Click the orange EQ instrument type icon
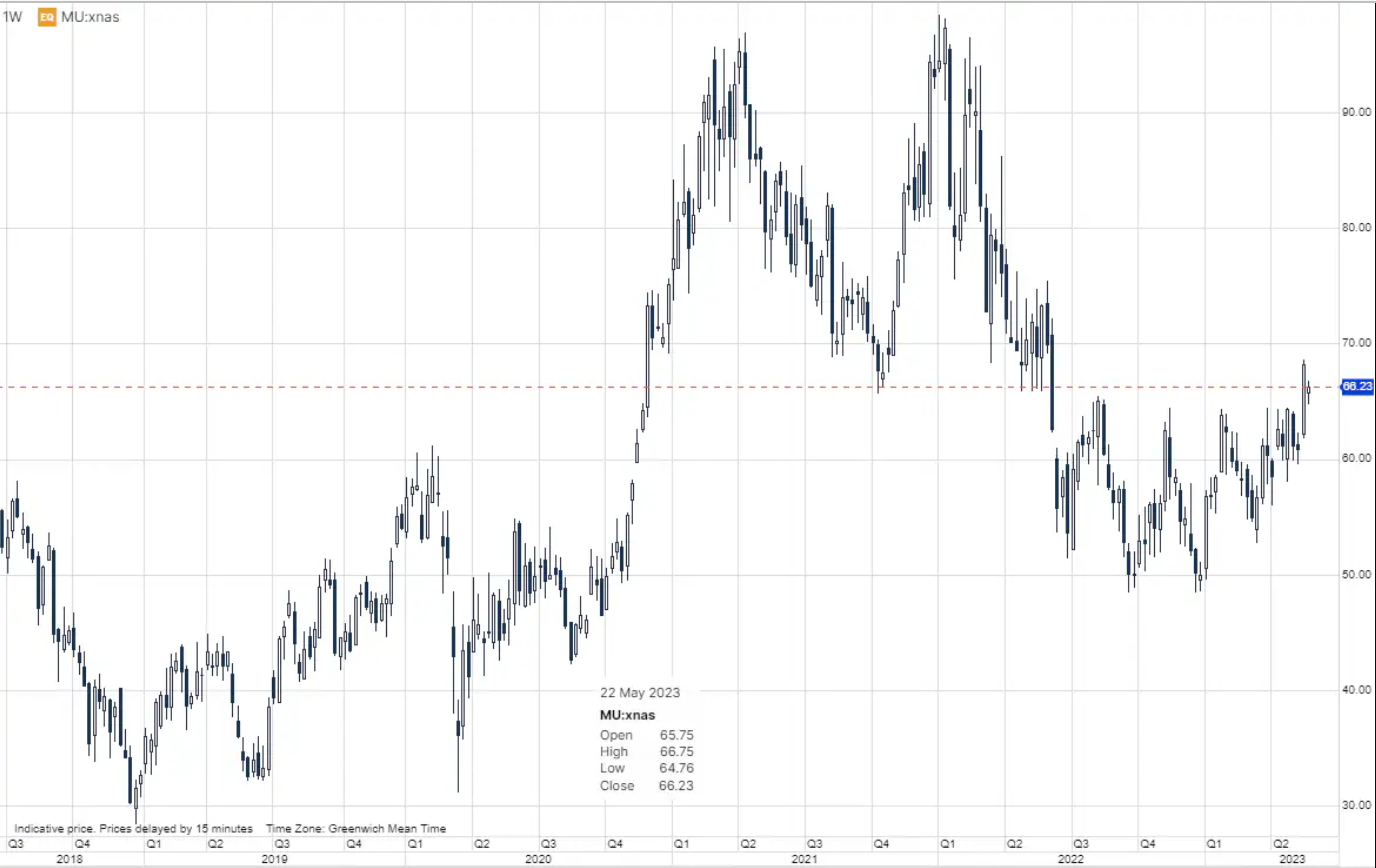Screen dimensions: 1376x868 click(x=46, y=17)
